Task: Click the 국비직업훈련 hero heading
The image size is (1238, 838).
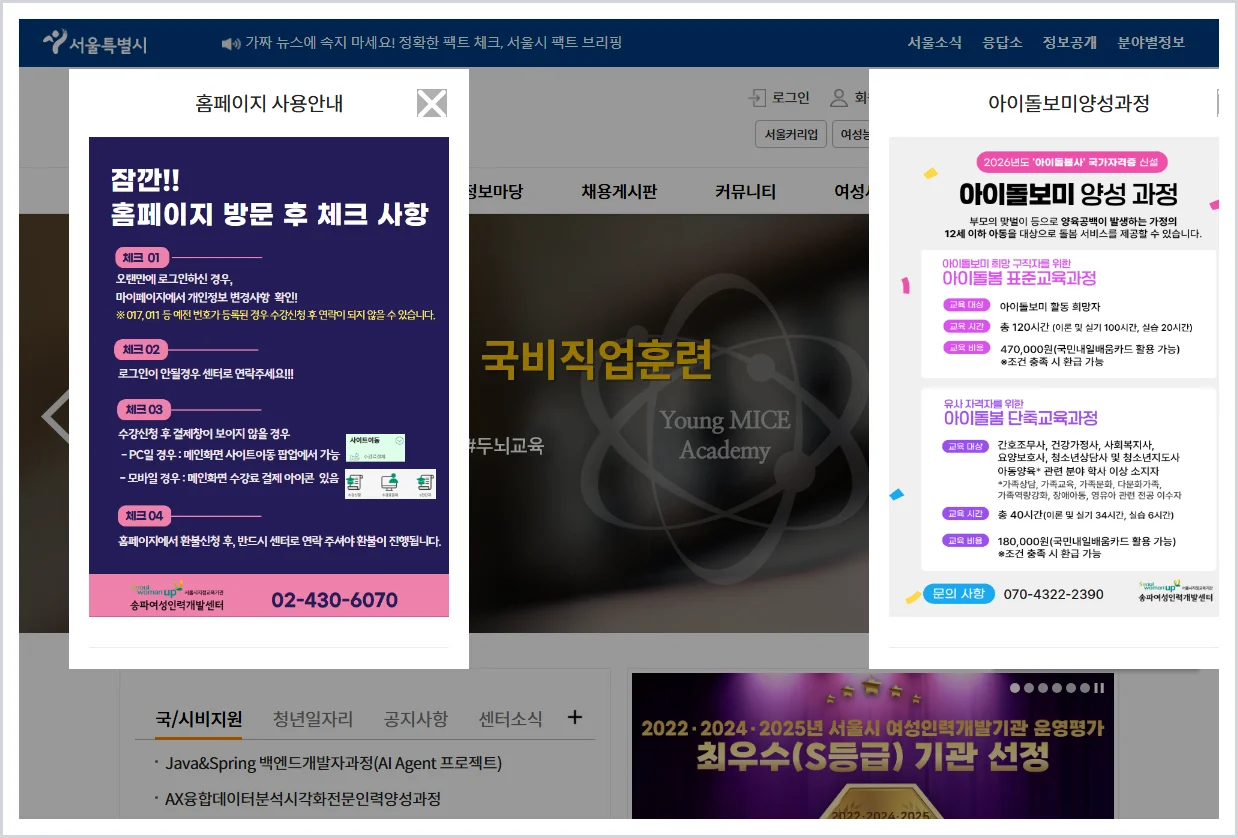Action: tap(596, 360)
